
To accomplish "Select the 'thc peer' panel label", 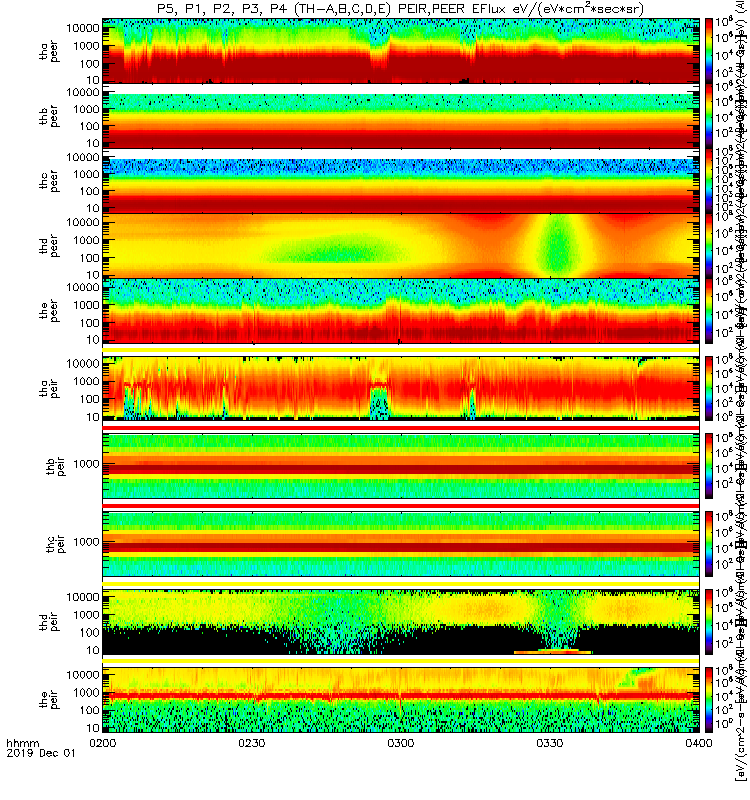I will coord(49,181).
